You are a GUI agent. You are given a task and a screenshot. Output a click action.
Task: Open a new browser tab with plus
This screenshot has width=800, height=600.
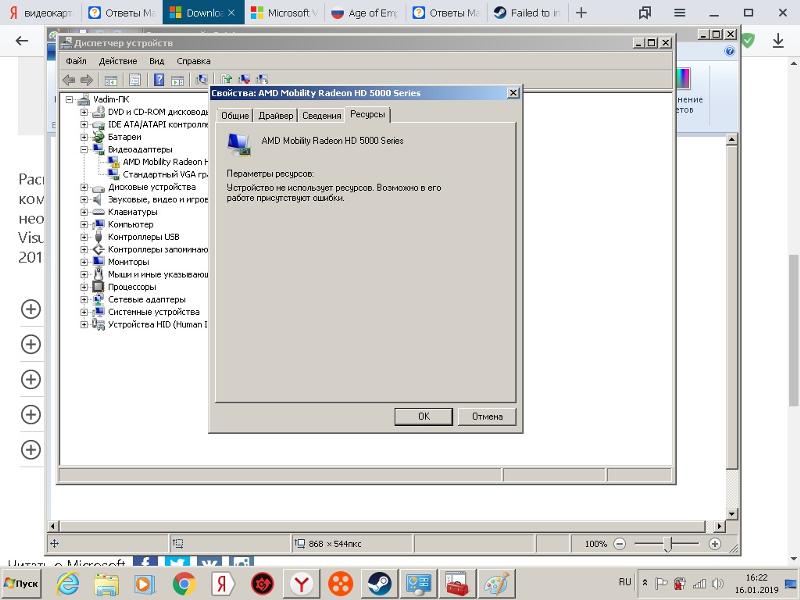(581, 13)
